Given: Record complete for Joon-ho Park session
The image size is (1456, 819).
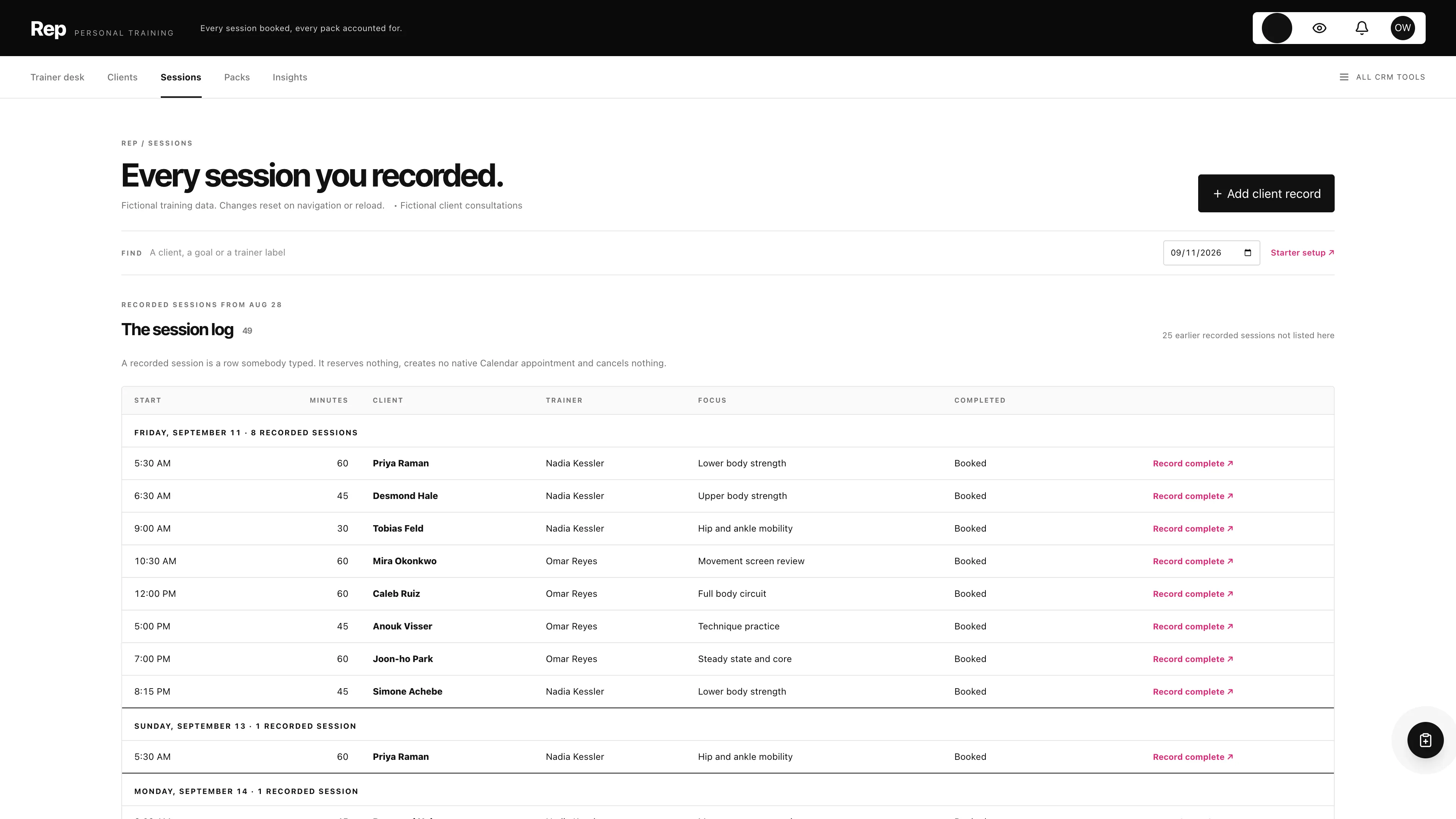Looking at the screenshot, I should pyautogui.click(x=1192, y=659).
